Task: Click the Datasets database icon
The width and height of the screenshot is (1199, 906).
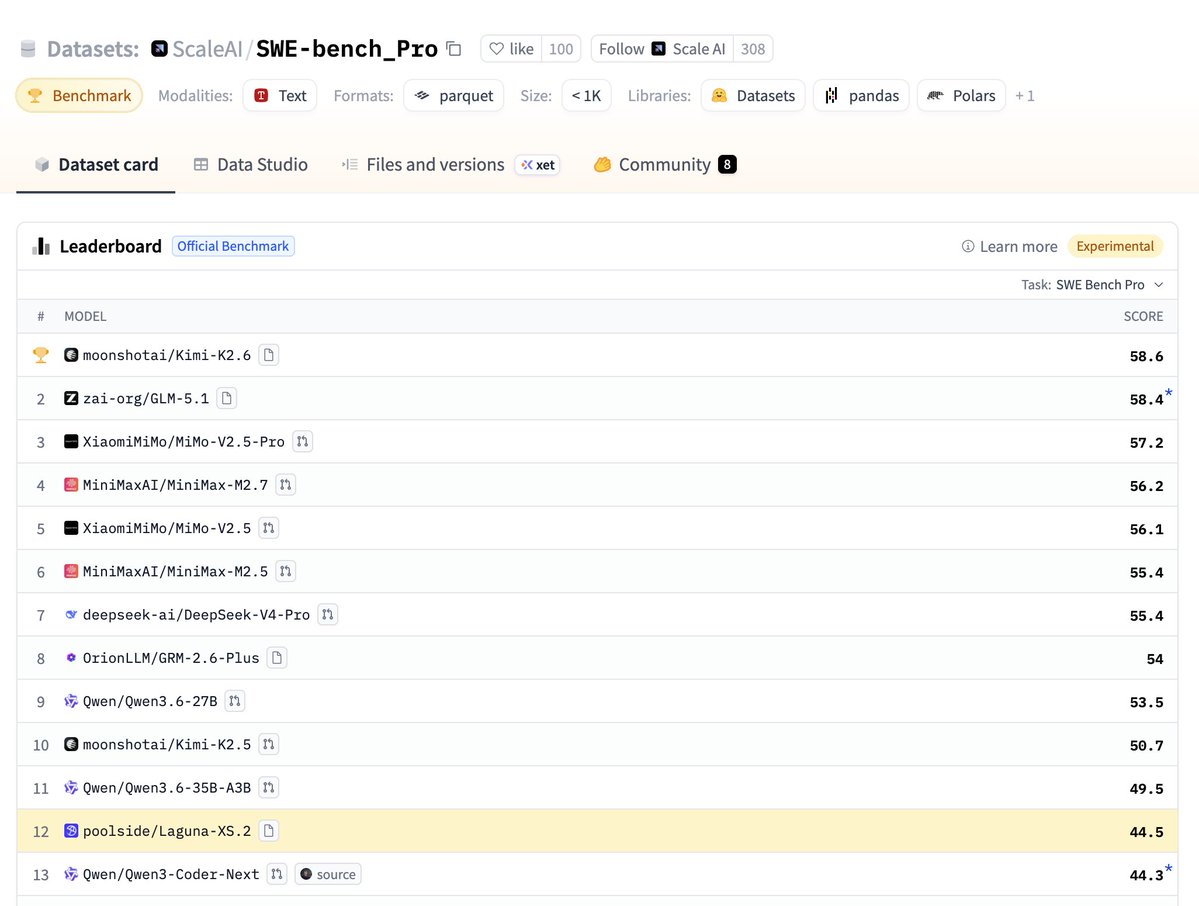Action: click(x=28, y=49)
